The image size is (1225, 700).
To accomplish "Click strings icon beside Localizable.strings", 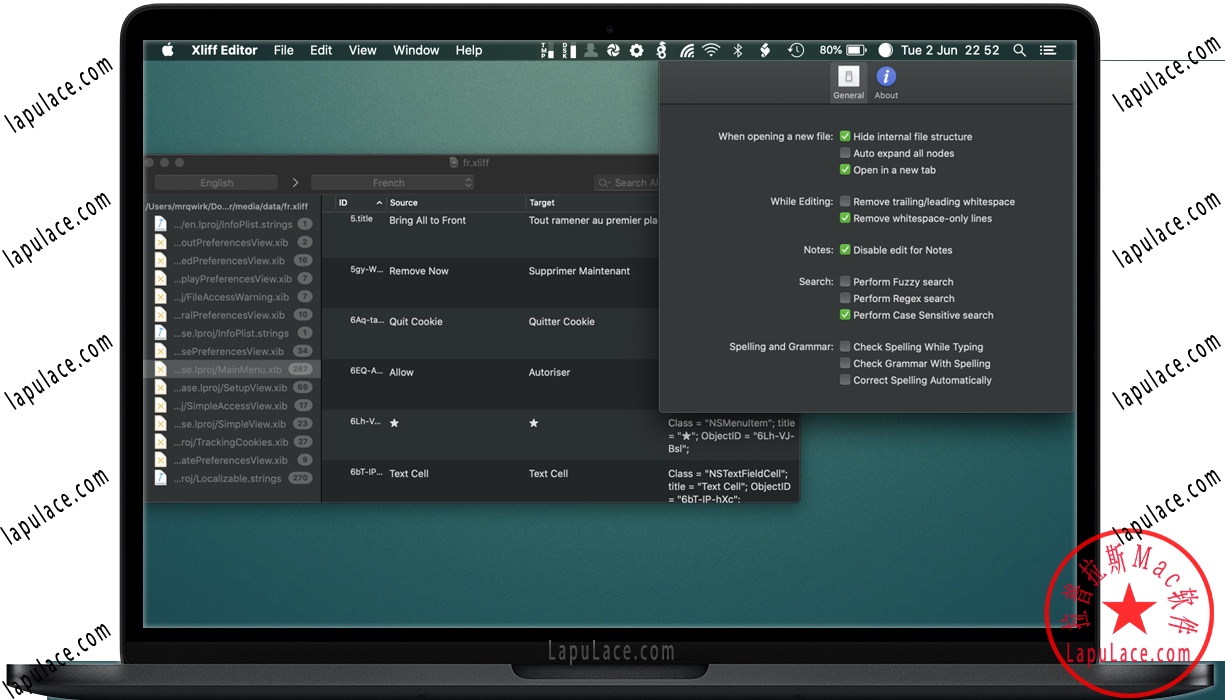I will click(x=160, y=478).
